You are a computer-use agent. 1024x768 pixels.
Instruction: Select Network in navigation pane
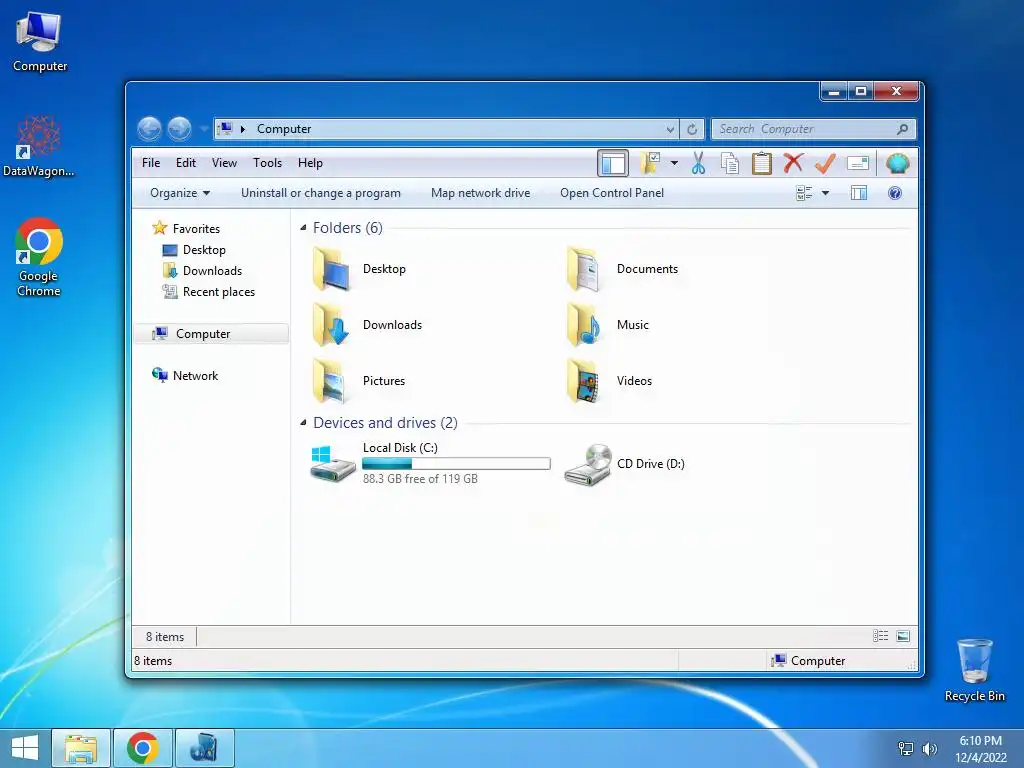click(x=195, y=376)
